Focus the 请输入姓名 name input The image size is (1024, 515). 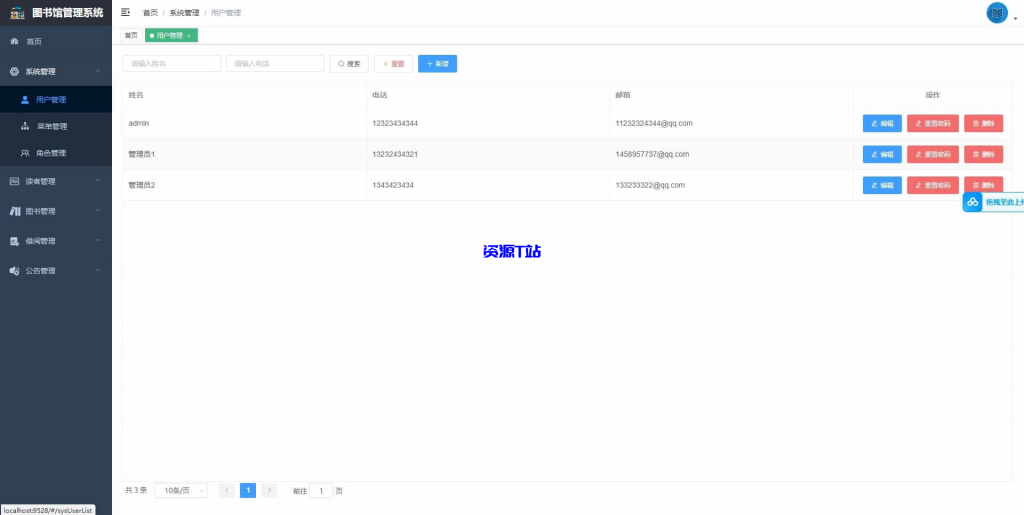click(x=172, y=63)
